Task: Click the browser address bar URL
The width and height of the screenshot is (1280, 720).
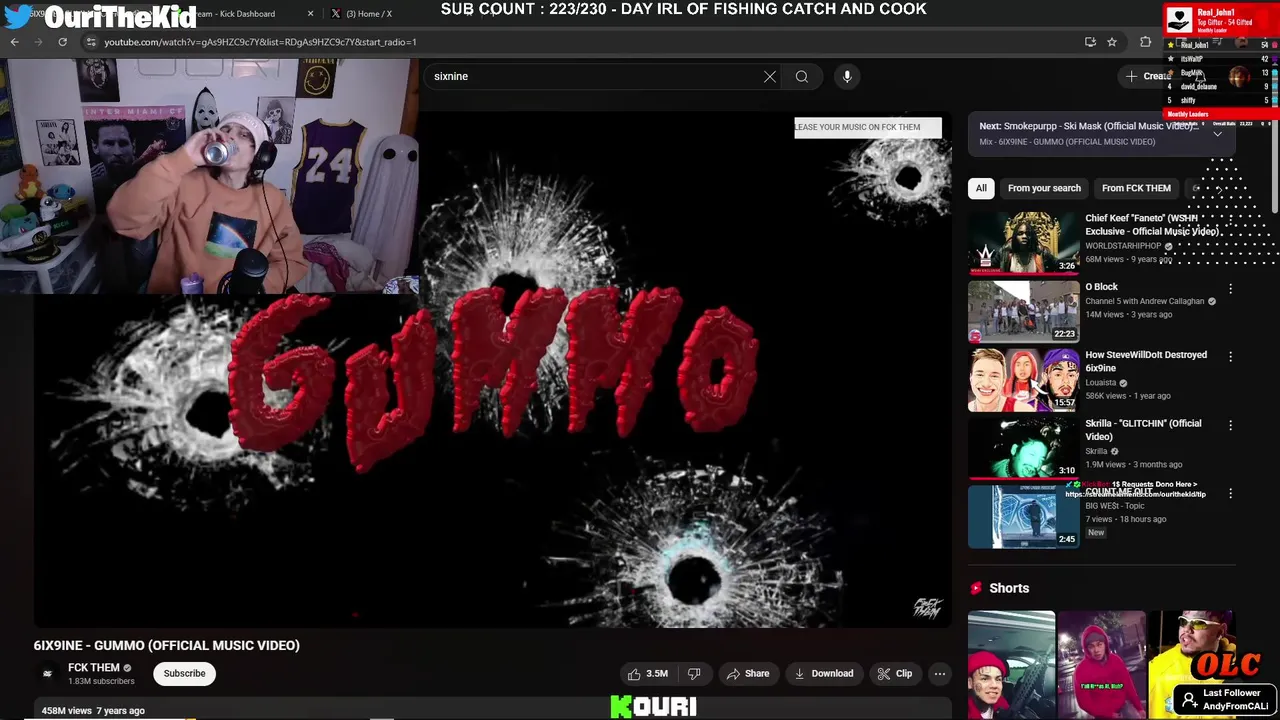Action: (260, 42)
